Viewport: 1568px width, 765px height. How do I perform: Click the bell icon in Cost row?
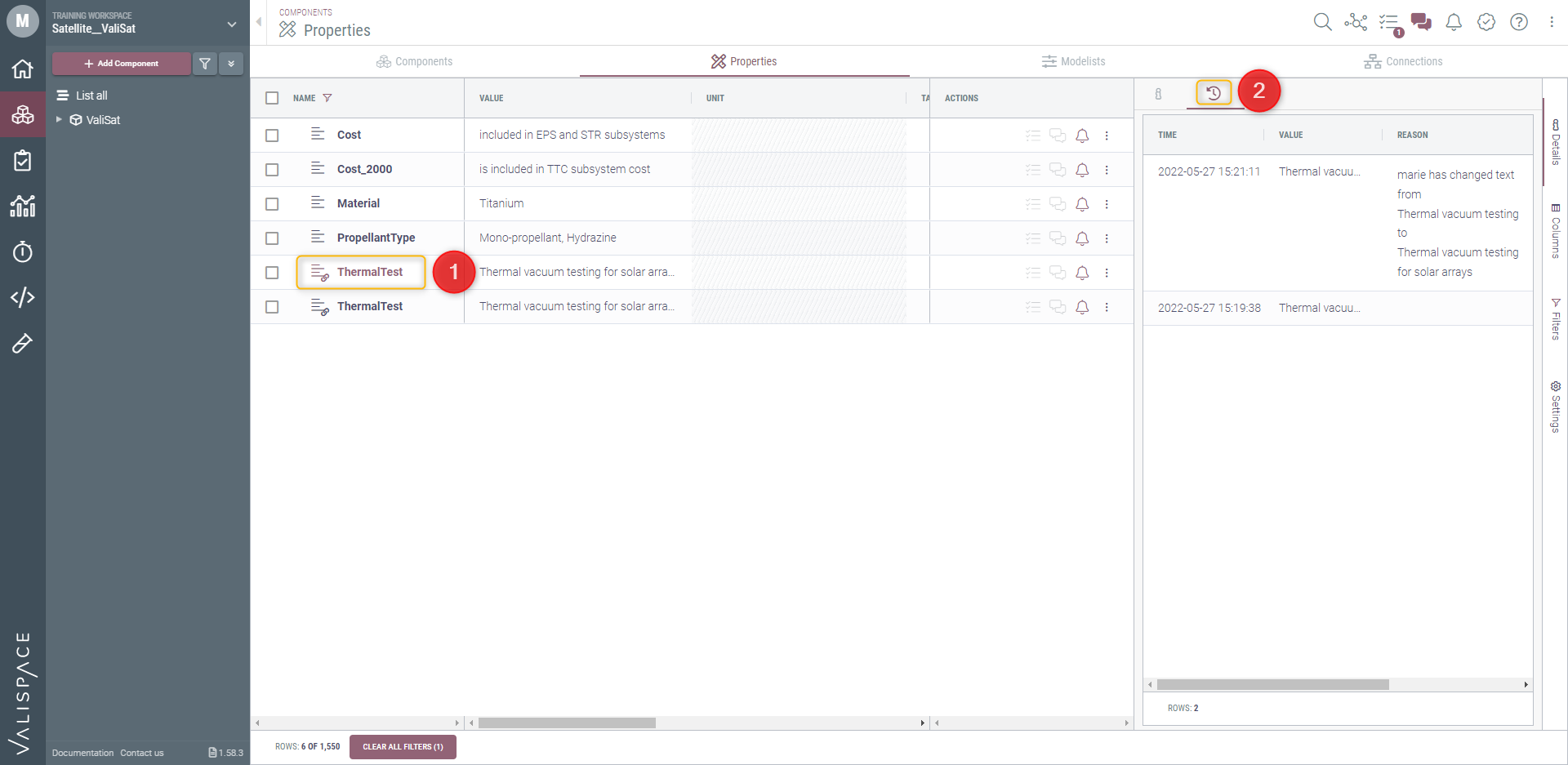(x=1082, y=136)
